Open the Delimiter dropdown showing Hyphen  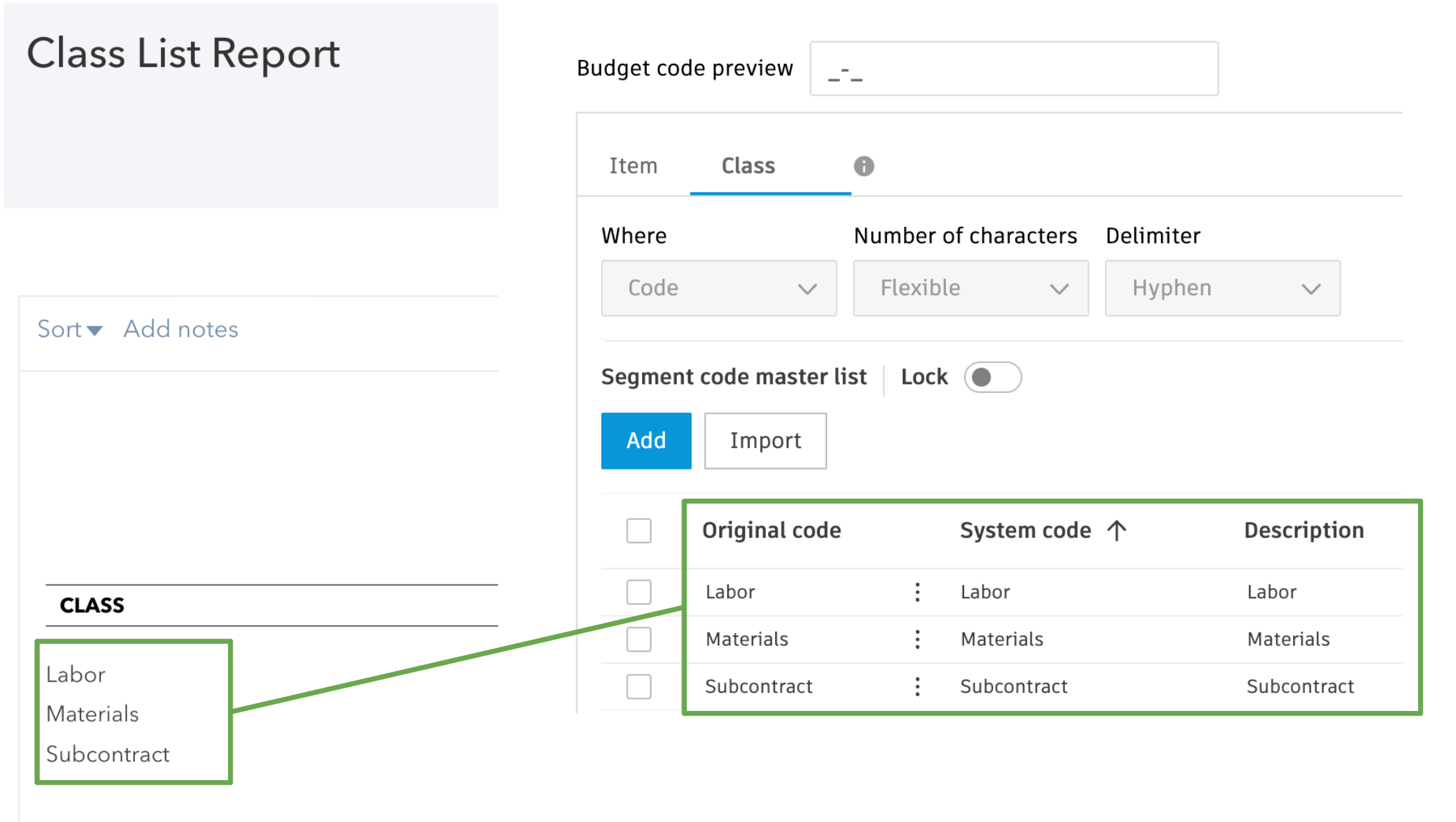1223,288
